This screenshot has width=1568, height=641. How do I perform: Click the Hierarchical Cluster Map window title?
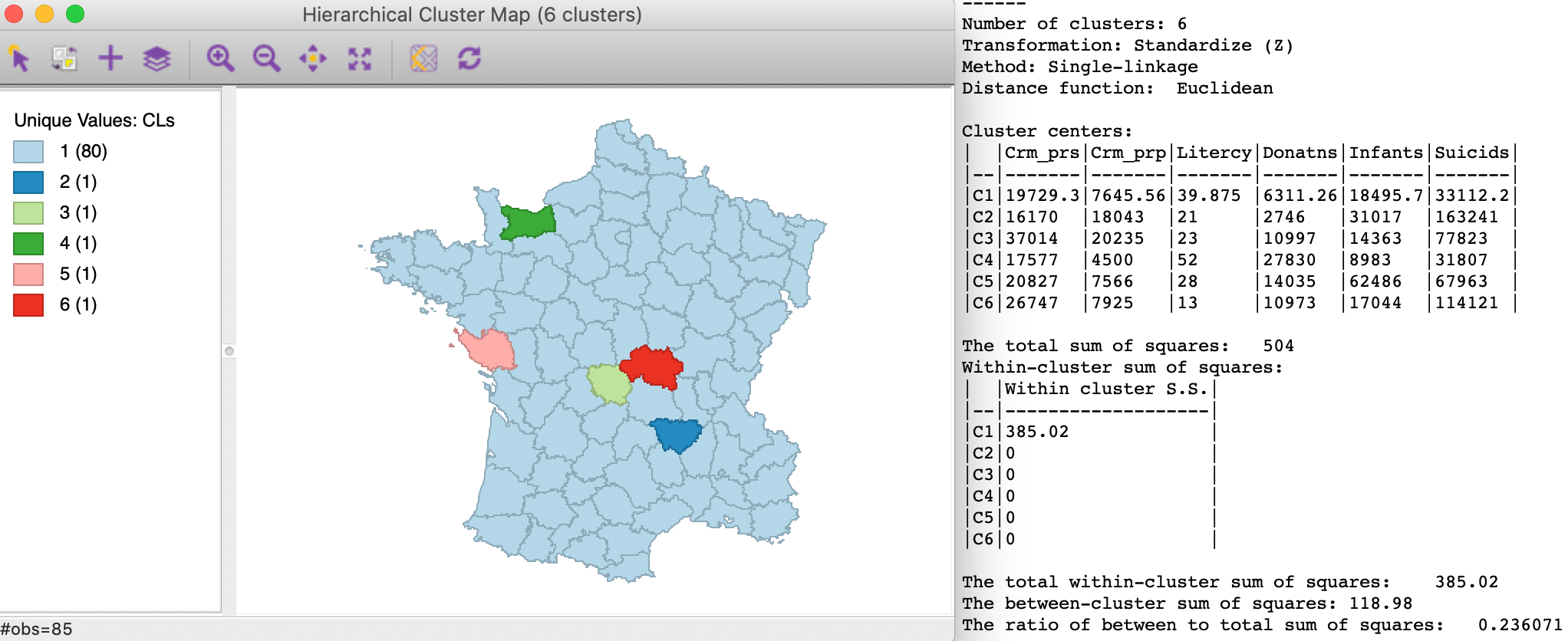tap(472, 15)
